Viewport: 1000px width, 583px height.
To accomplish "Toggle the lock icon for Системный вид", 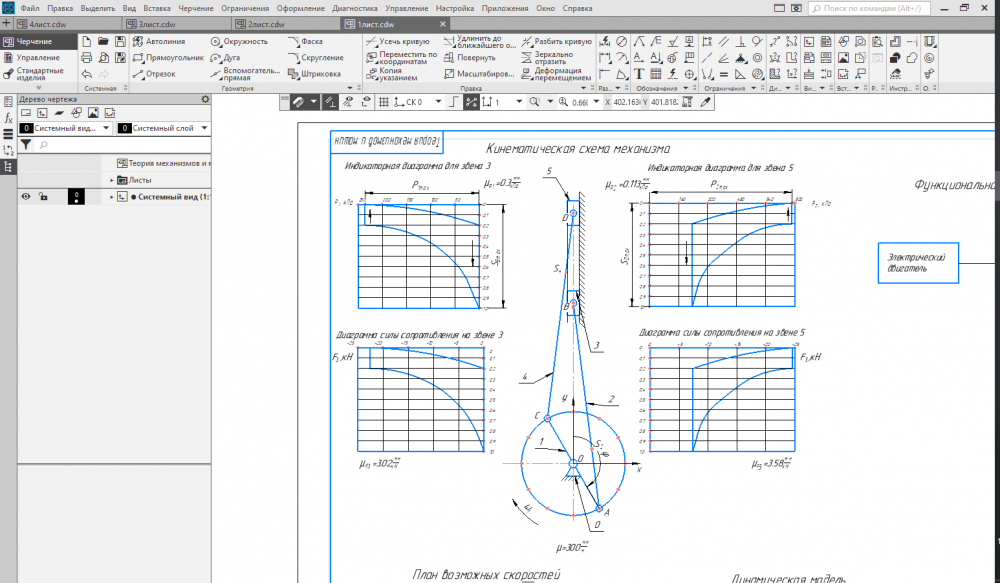I will (x=43, y=197).
